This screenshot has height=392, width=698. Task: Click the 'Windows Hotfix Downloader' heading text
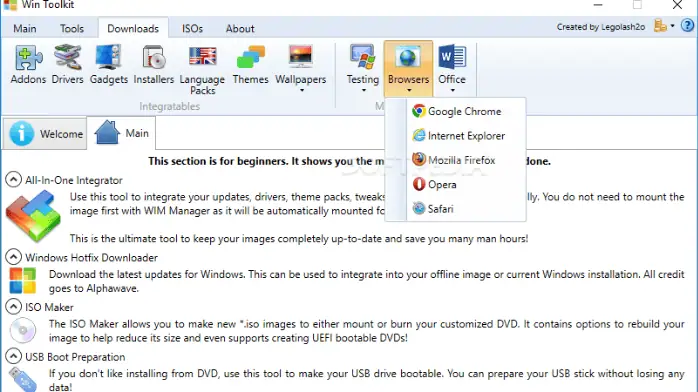pos(91,258)
